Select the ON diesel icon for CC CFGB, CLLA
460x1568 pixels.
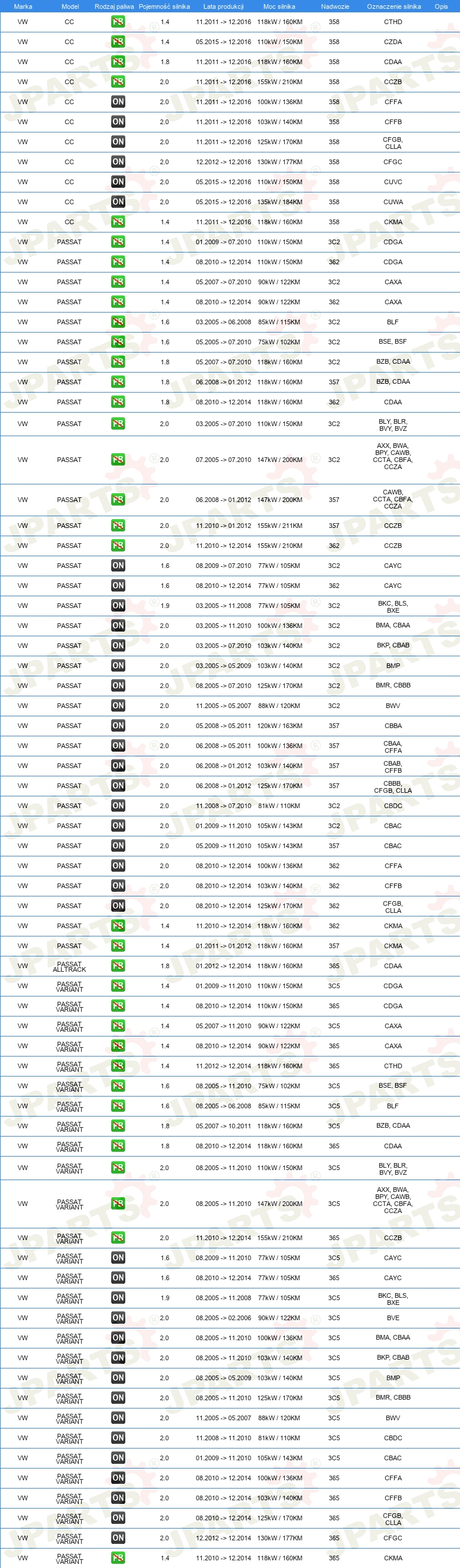[118, 142]
